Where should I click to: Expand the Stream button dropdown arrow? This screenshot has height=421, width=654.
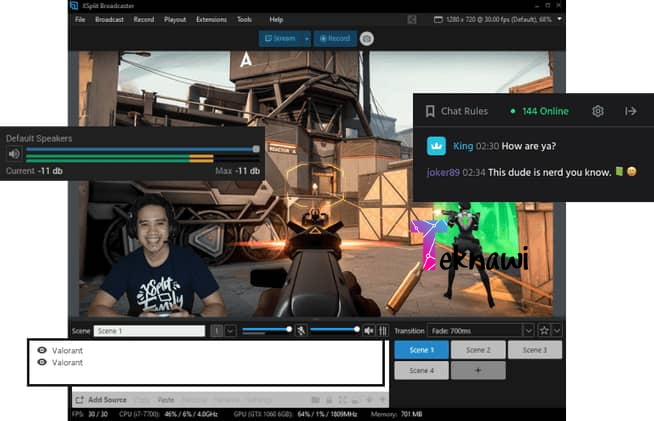pyautogui.click(x=307, y=38)
